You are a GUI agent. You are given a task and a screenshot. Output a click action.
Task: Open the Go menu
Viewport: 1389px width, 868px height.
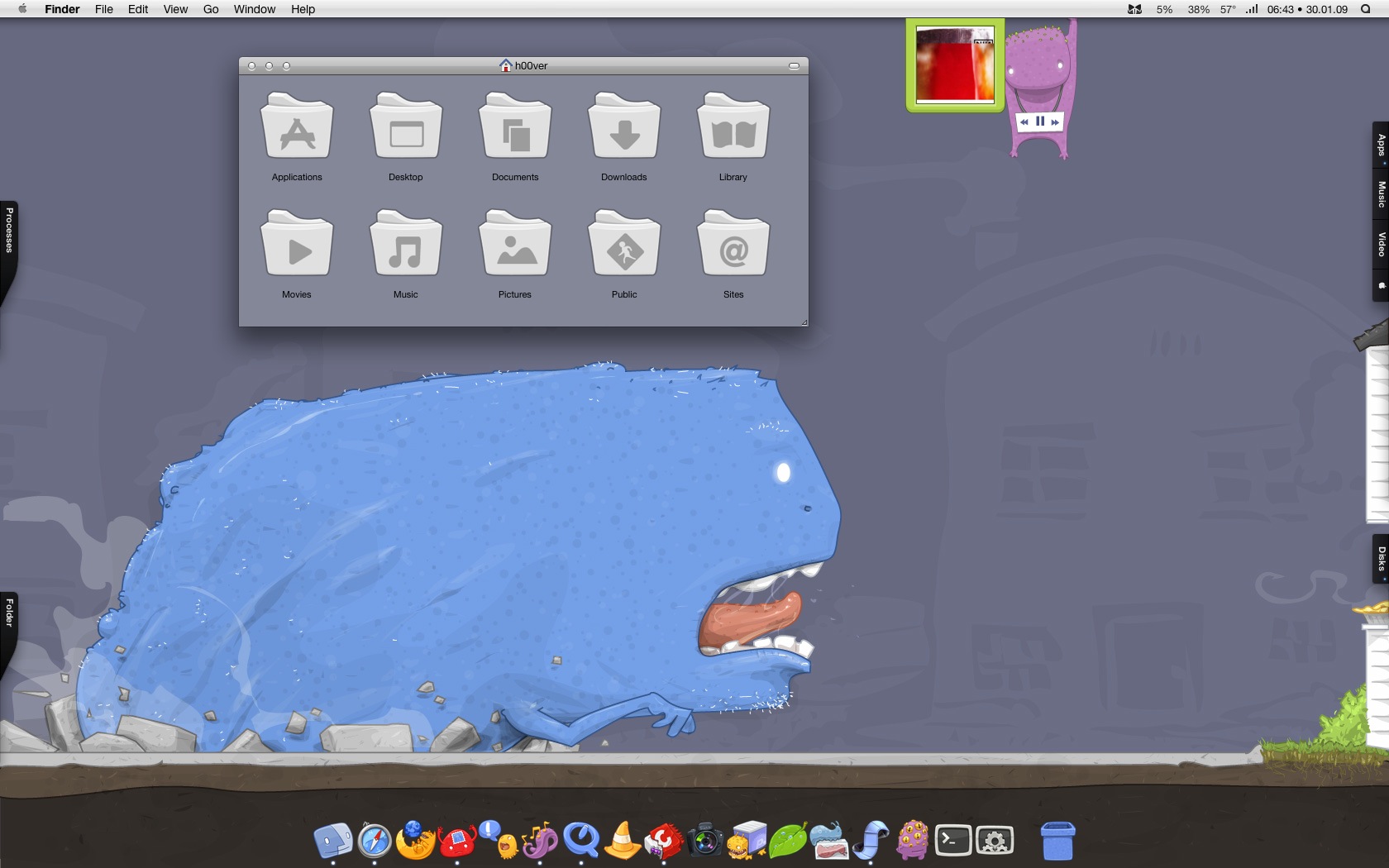pos(211,9)
